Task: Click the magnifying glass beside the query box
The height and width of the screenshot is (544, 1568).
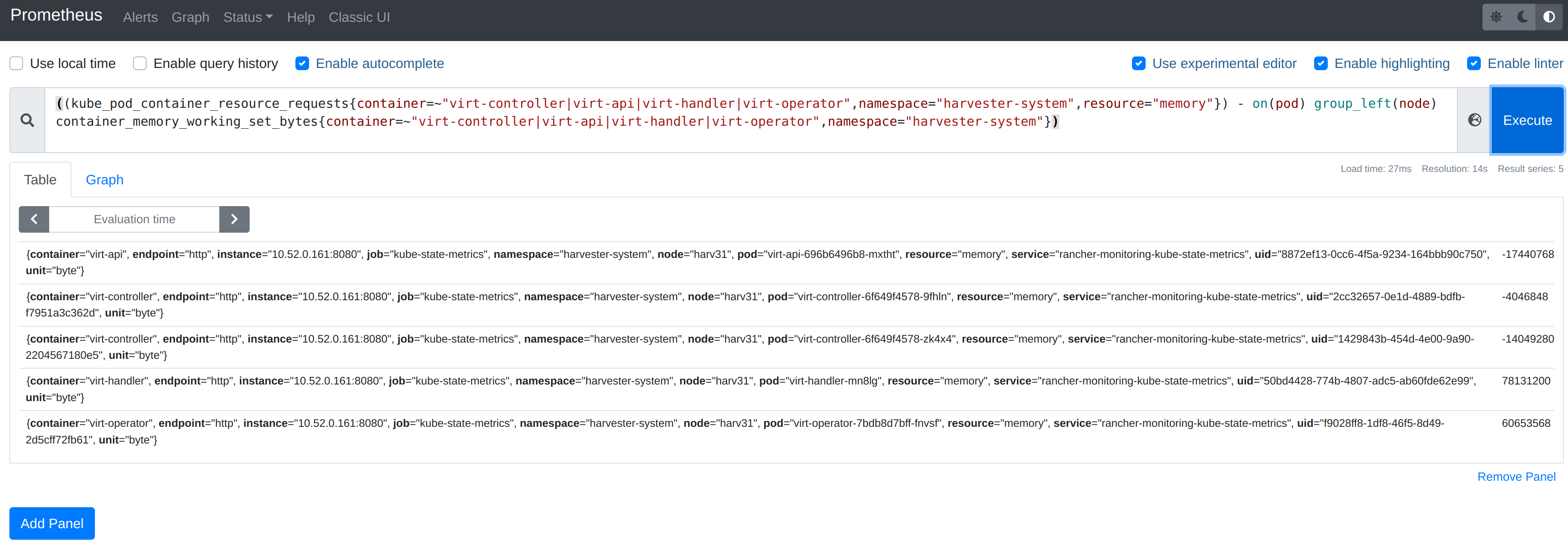Action: (27, 120)
